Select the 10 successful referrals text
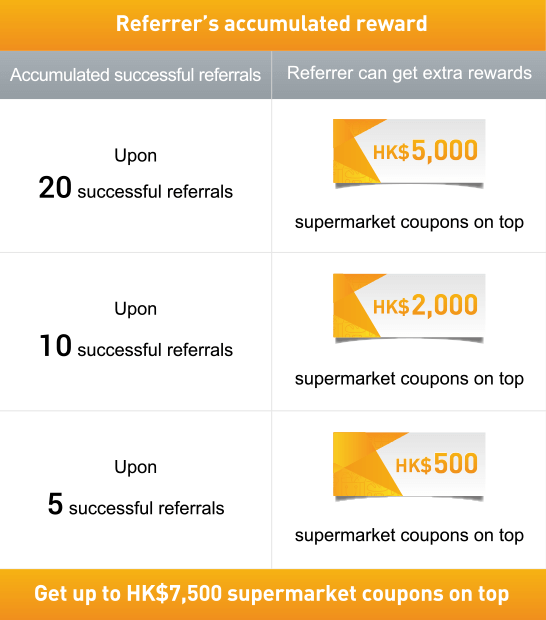This screenshot has height=620, width=546. coord(136,346)
